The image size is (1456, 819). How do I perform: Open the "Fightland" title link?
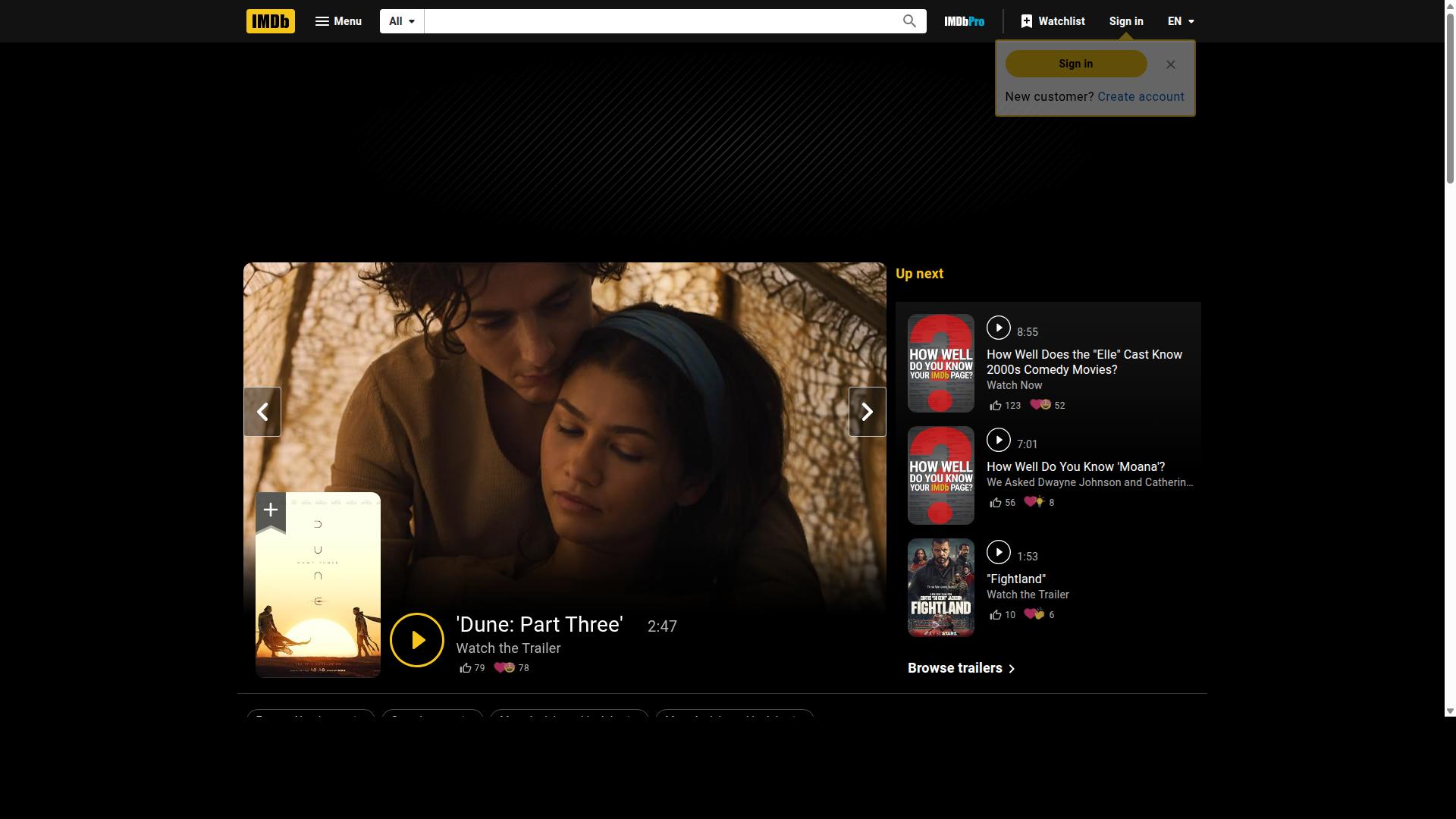[1016, 579]
